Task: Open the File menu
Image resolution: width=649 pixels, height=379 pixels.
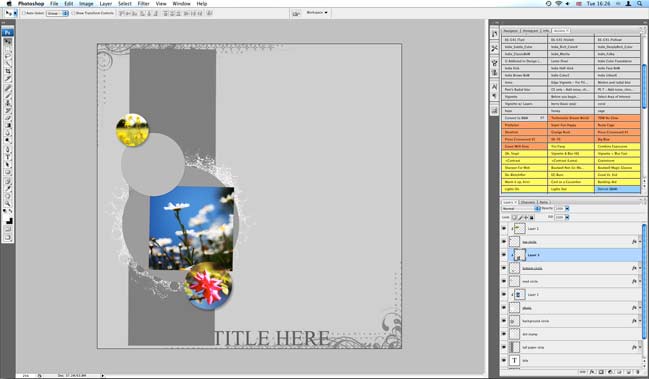Action: tap(54, 4)
